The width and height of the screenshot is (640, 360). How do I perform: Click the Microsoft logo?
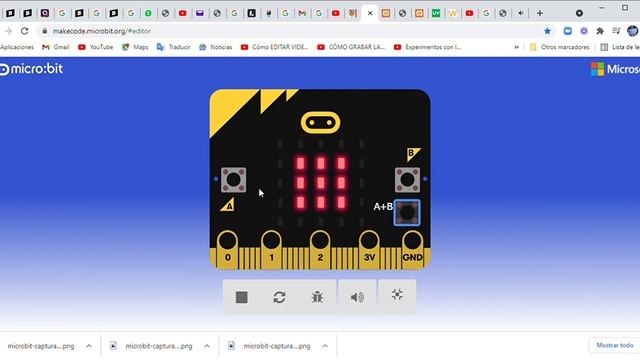click(x=615, y=69)
